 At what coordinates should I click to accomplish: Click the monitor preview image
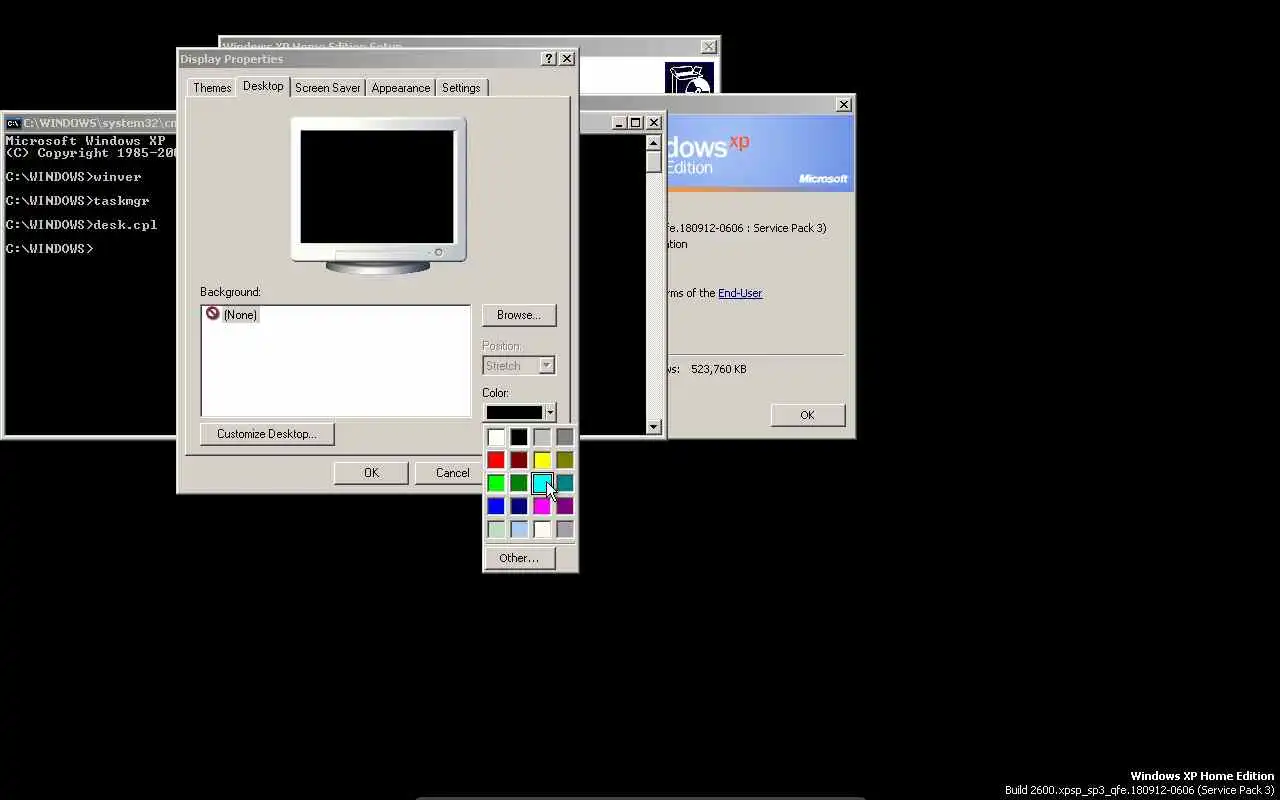click(378, 195)
